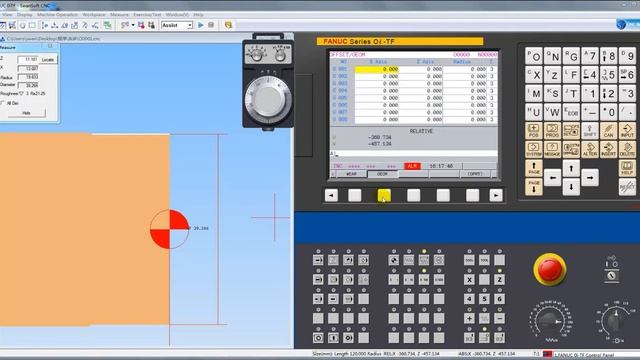Click the X address key on keypad

click(533, 75)
